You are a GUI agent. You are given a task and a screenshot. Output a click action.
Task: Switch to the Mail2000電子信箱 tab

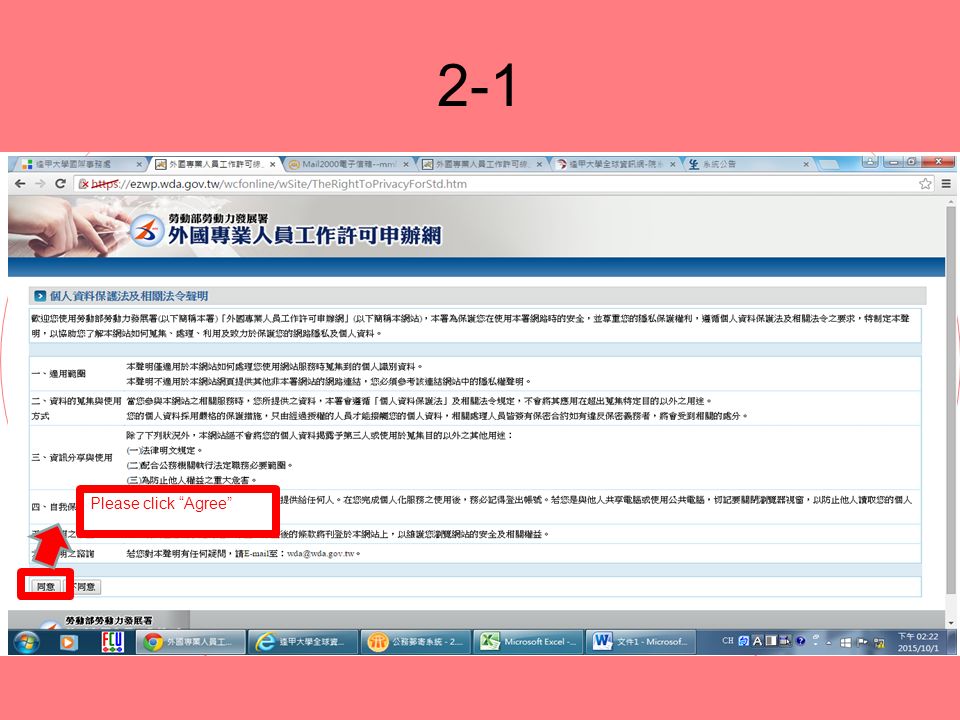[350, 164]
